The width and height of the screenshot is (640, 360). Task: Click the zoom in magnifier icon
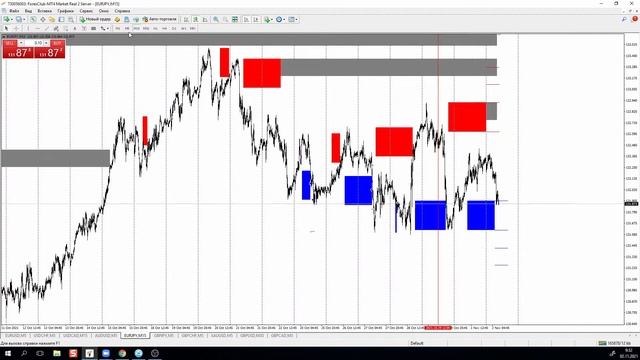[x=216, y=19]
